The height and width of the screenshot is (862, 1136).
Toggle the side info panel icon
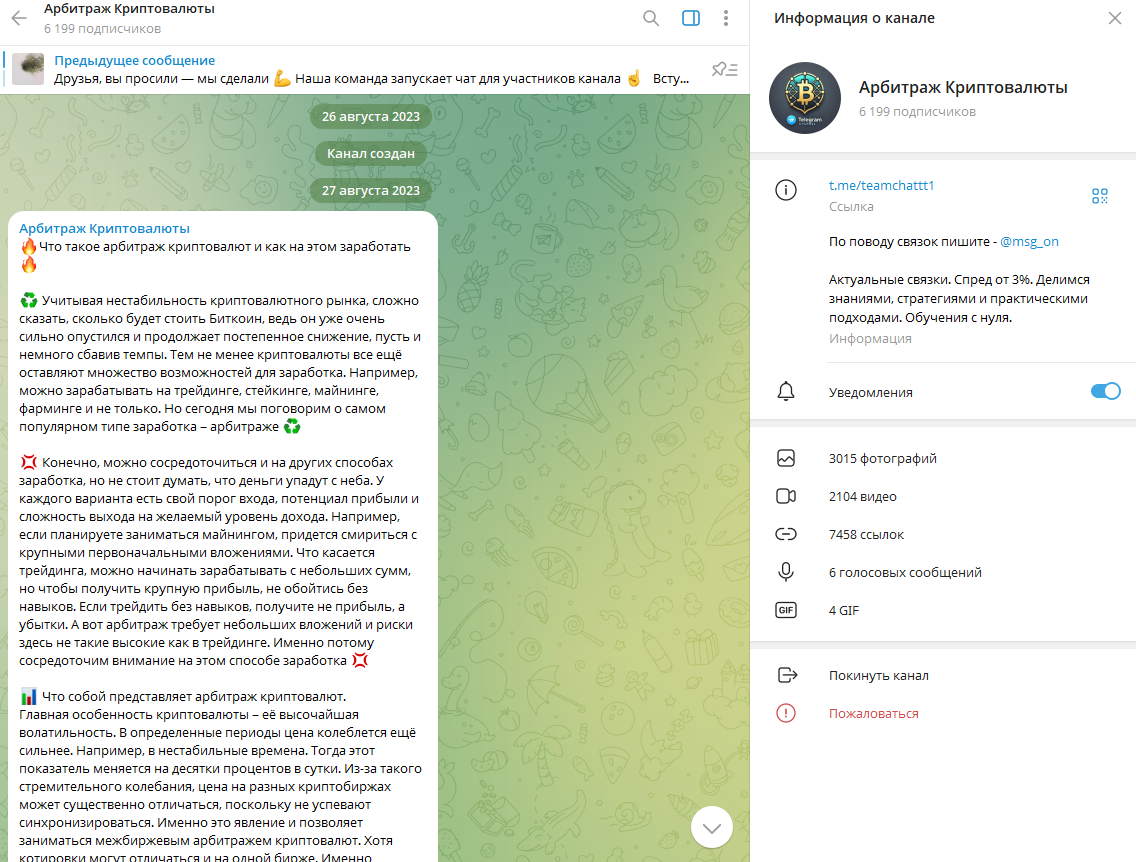point(691,18)
